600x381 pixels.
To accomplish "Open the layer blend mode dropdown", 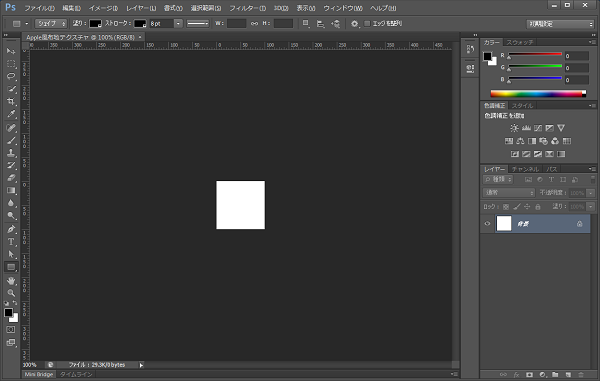I will [x=509, y=193].
